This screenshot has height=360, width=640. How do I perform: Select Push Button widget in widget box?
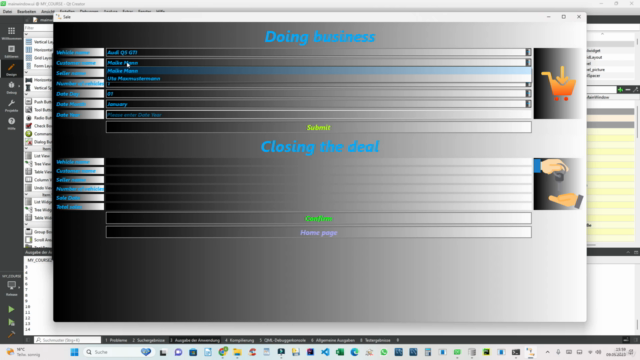39,102
